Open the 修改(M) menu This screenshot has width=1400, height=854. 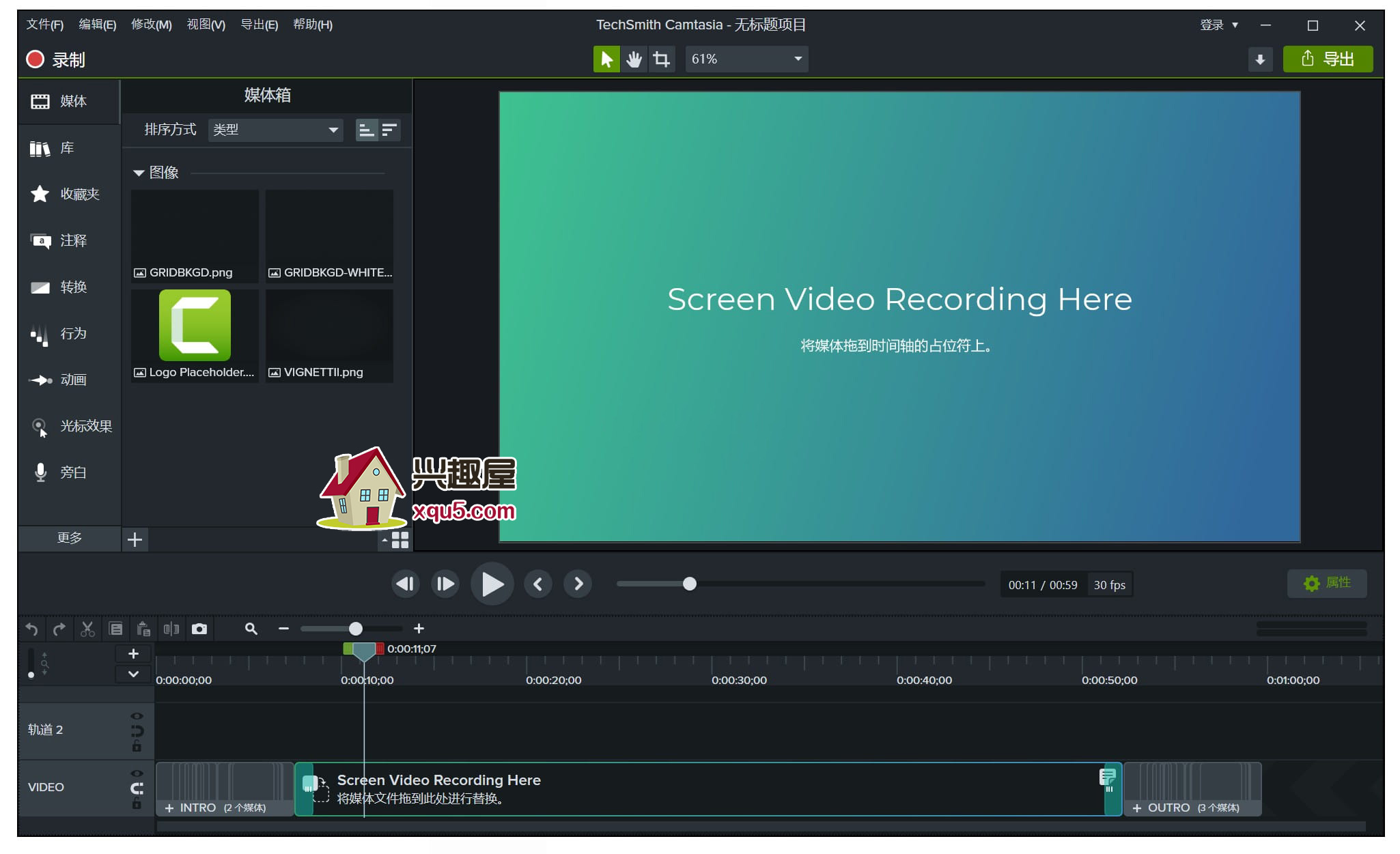151,25
